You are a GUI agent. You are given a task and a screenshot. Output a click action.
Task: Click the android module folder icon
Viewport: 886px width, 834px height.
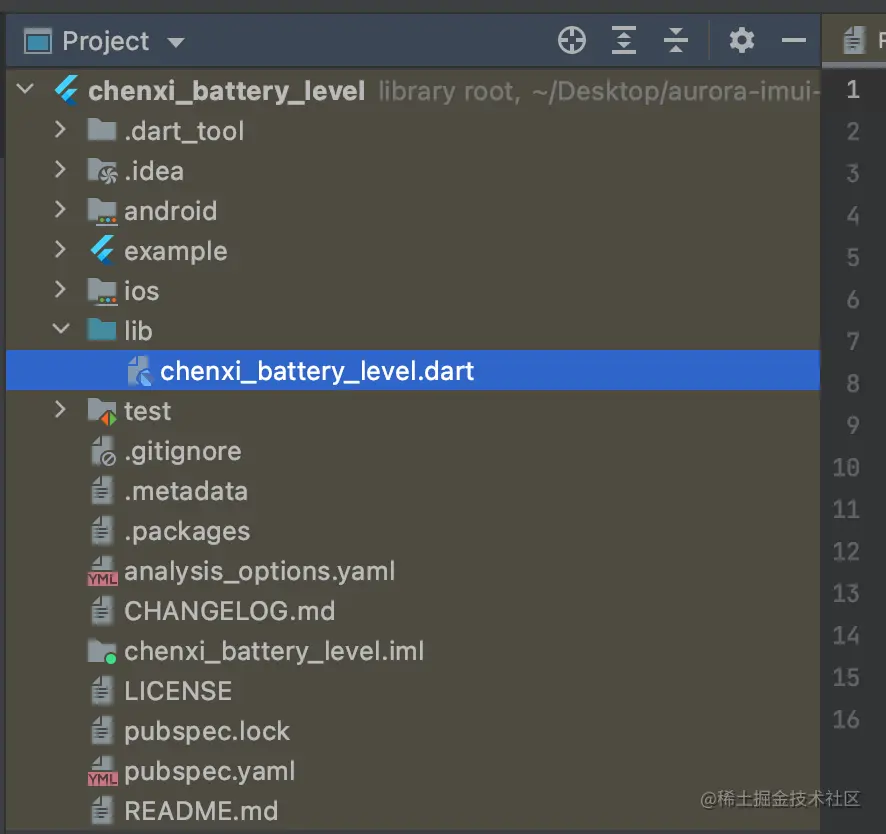(x=102, y=212)
